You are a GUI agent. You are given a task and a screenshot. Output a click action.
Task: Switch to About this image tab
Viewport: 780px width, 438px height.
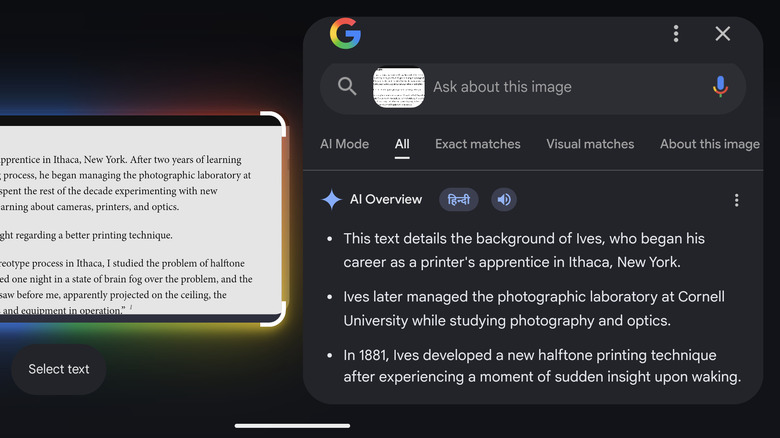709,144
